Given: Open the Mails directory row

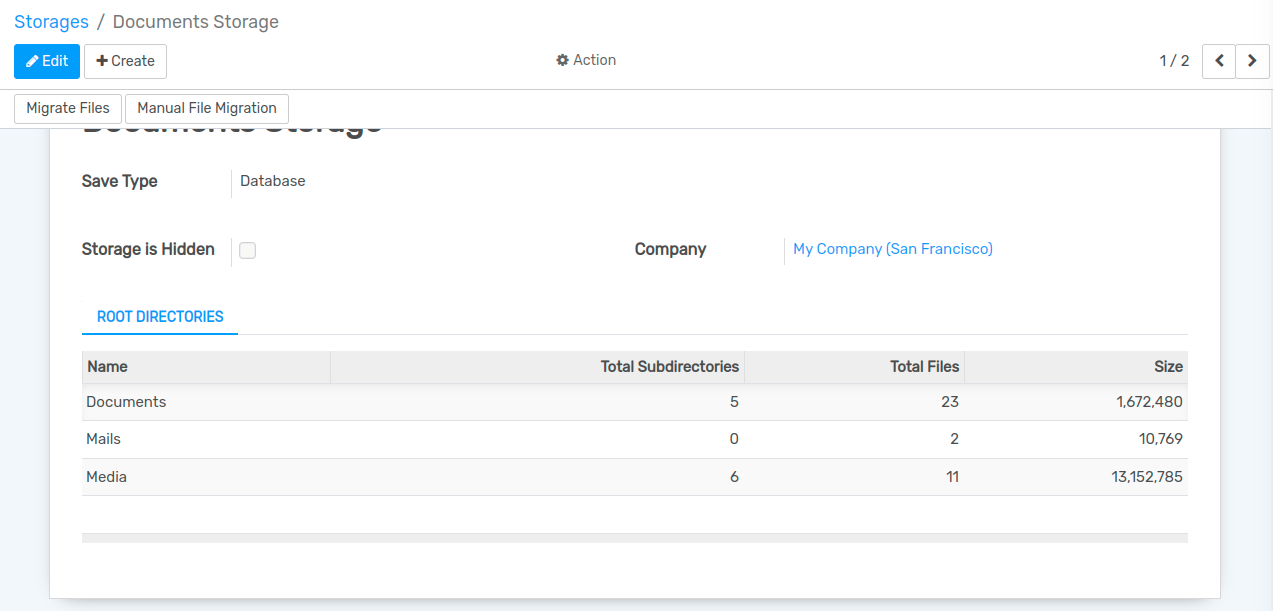Looking at the screenshot, I should pyautogui.click(x=103, y=439).
